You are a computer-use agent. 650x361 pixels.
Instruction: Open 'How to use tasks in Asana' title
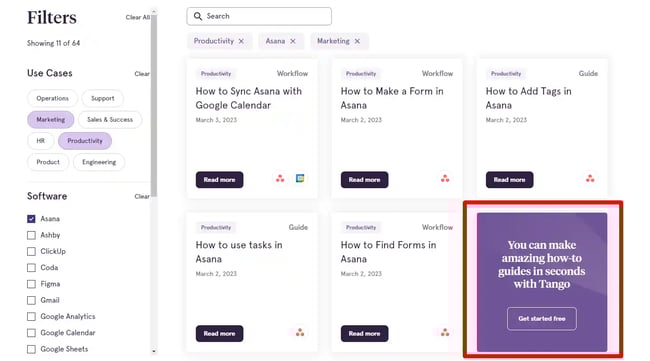pos(239,252)
